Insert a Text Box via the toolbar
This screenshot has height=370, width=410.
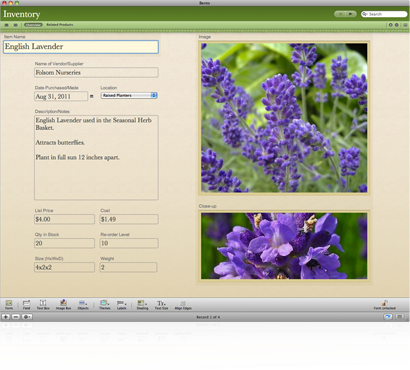pos(43,305)
